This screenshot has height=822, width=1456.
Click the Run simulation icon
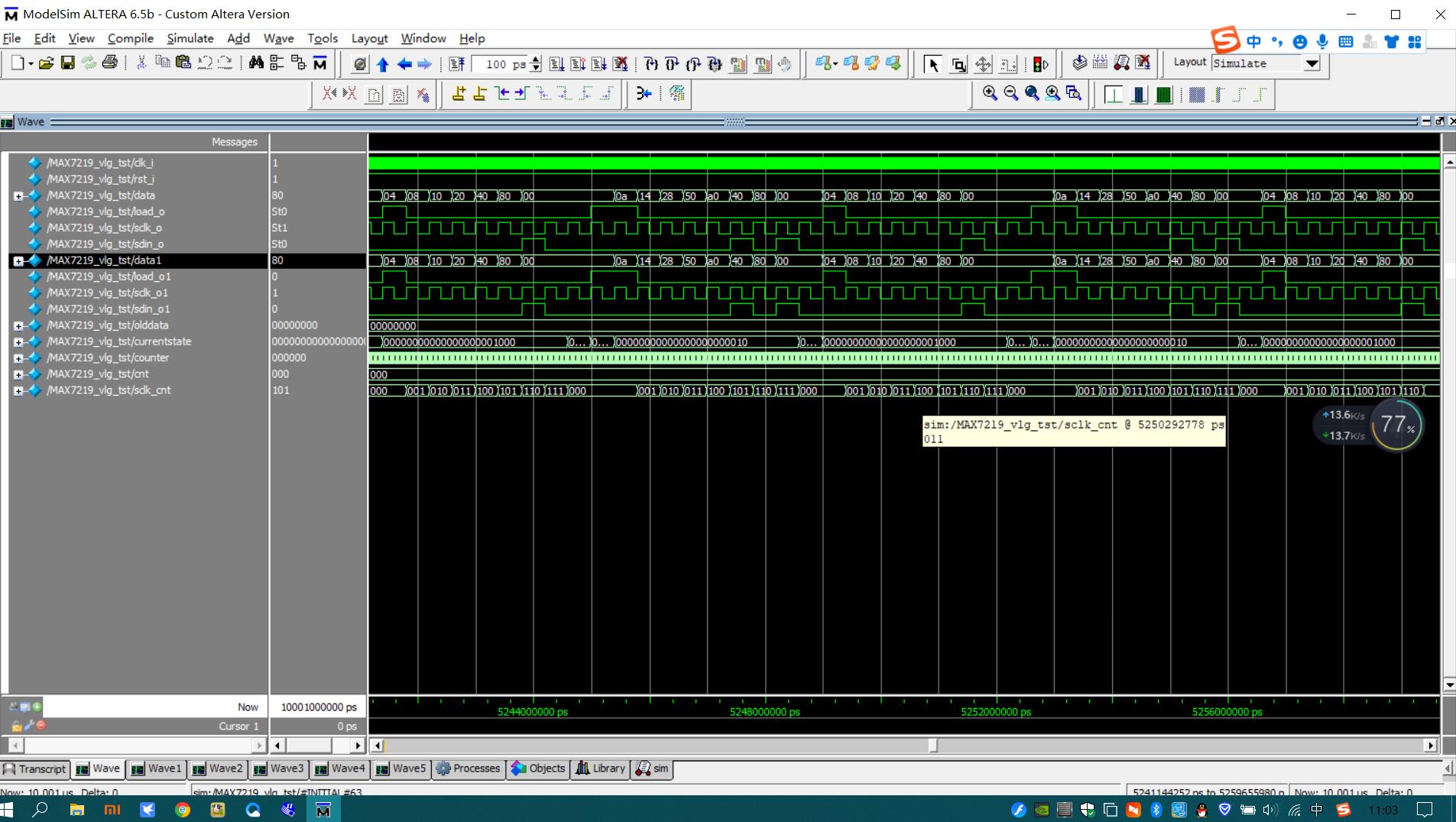tap(557, 64)
